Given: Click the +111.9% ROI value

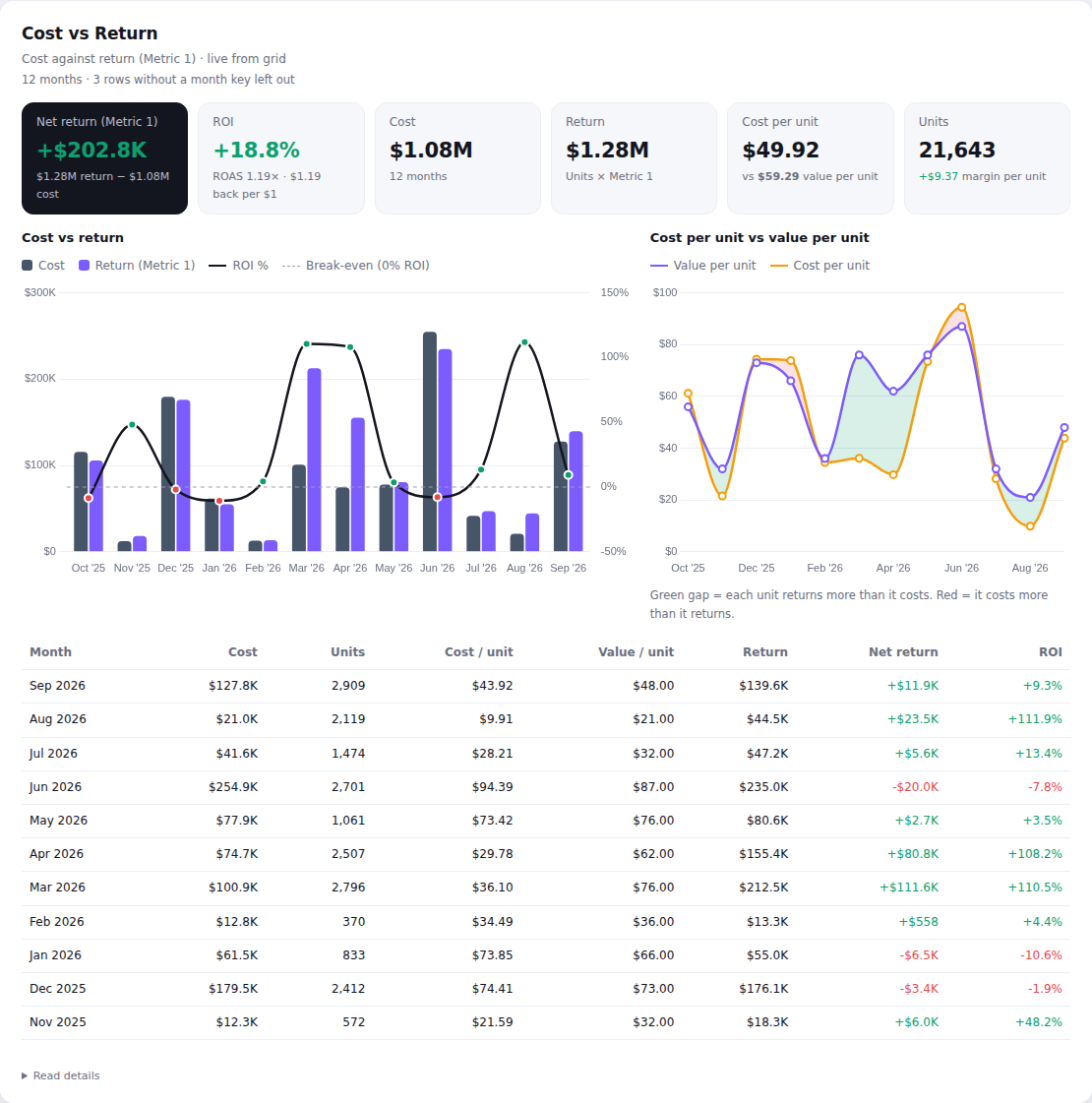Looking at the screenshot, I should [1035, 719].
